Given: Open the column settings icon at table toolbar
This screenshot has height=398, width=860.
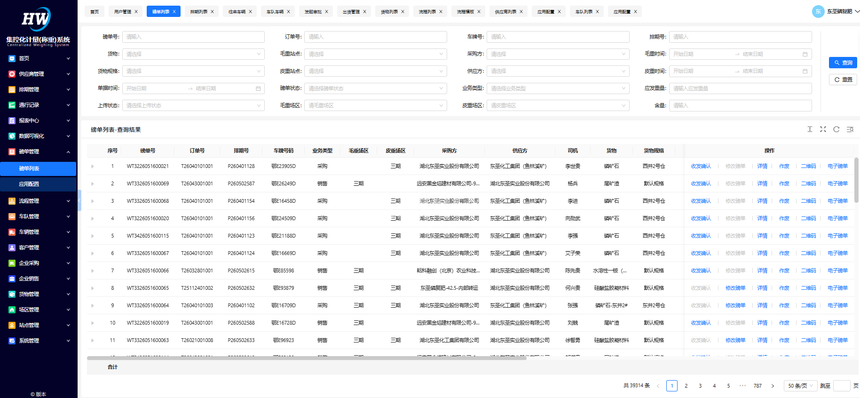Looking at the screenshot, I should point(850,129).
